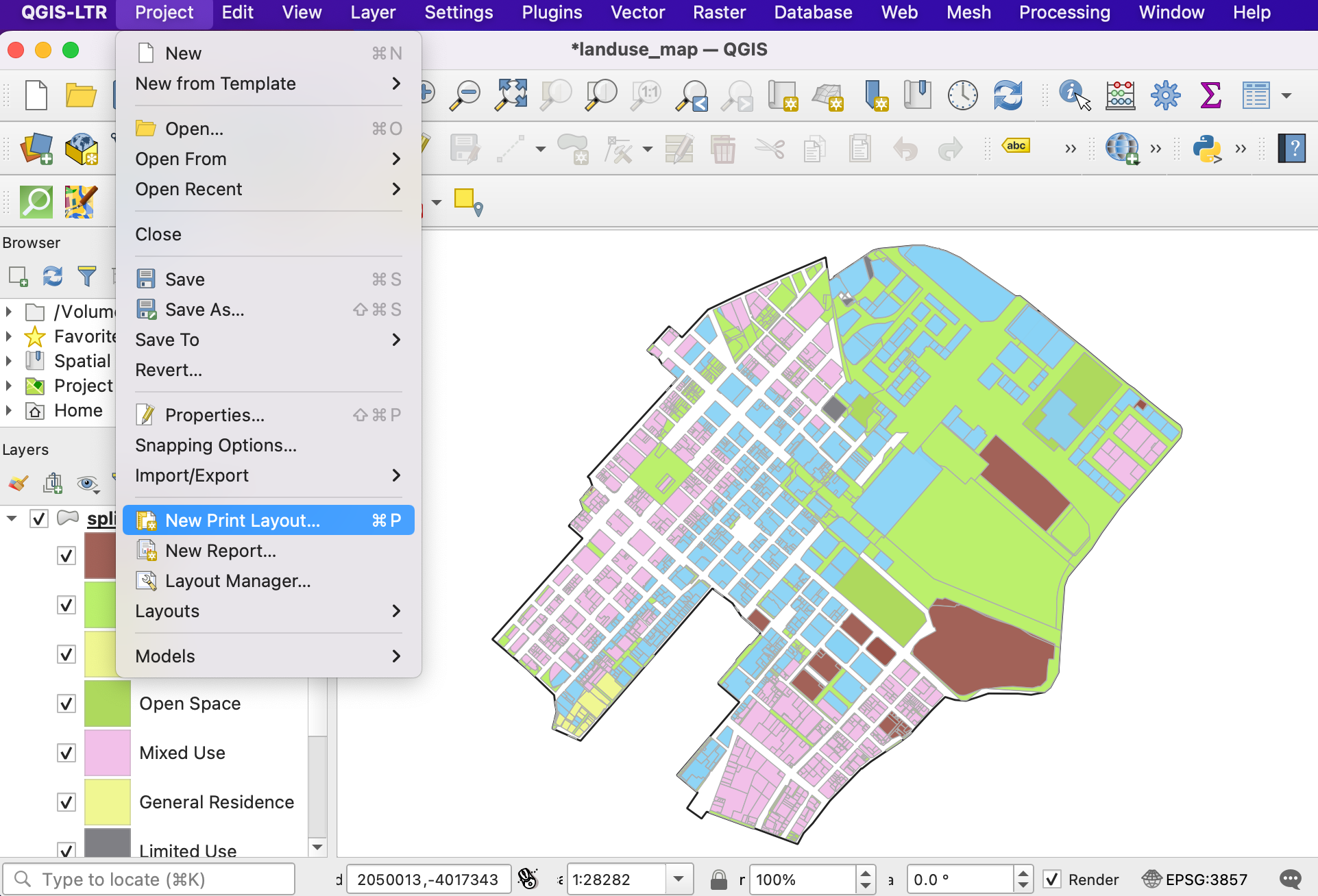
Task: Click the Filter Browser funnel icon
Action: pos(87,276)
